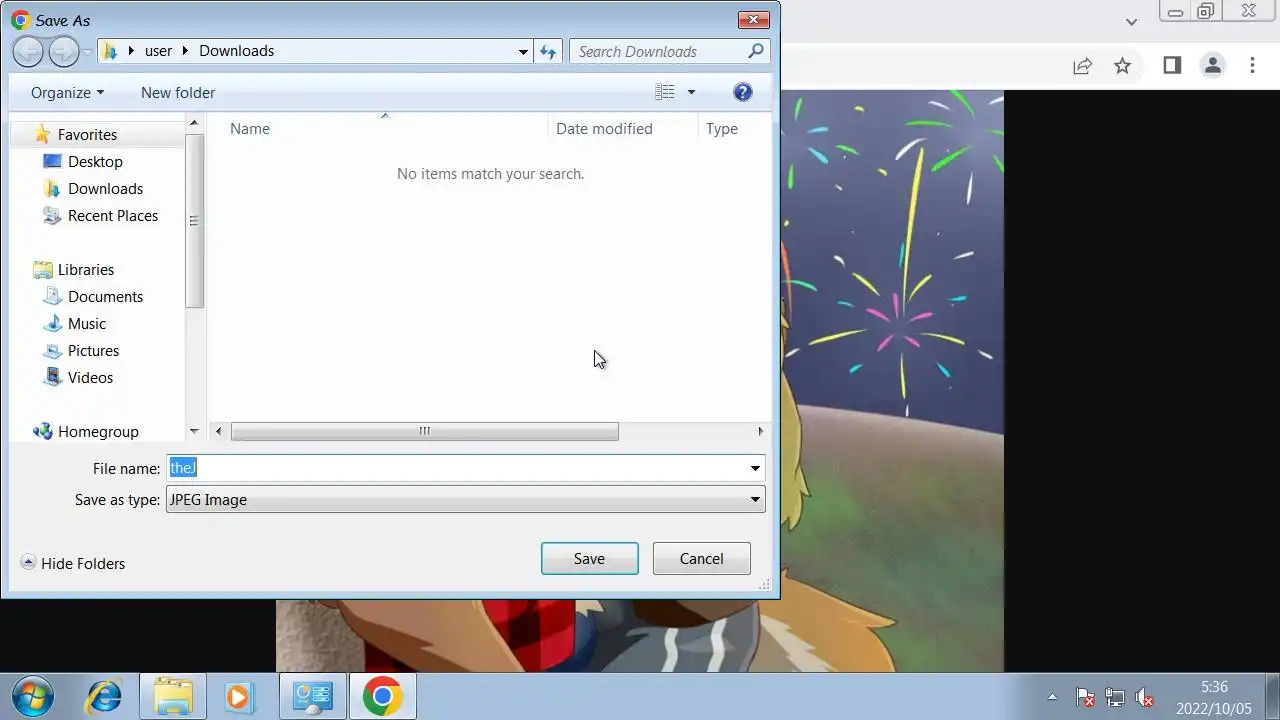Click the volume muted tray icon

pos(1145,698)
